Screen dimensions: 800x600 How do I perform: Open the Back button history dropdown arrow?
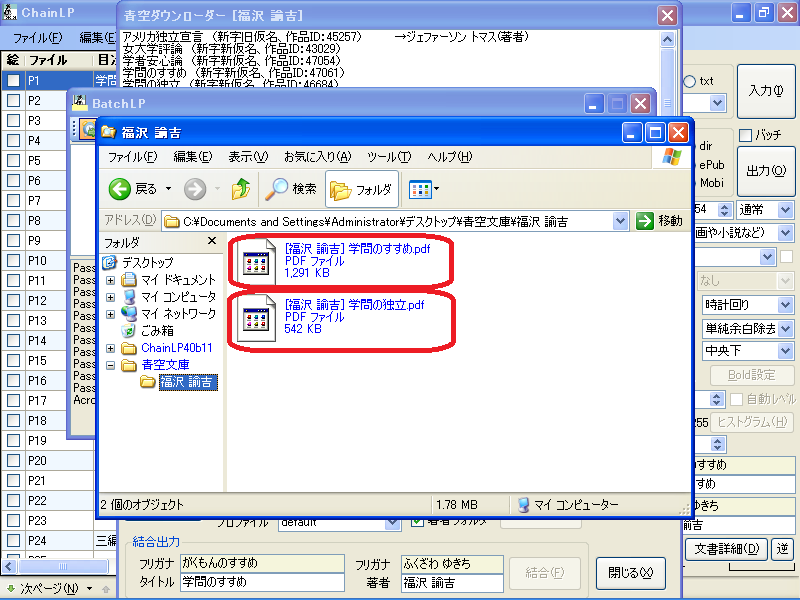[x=168, y=189]
